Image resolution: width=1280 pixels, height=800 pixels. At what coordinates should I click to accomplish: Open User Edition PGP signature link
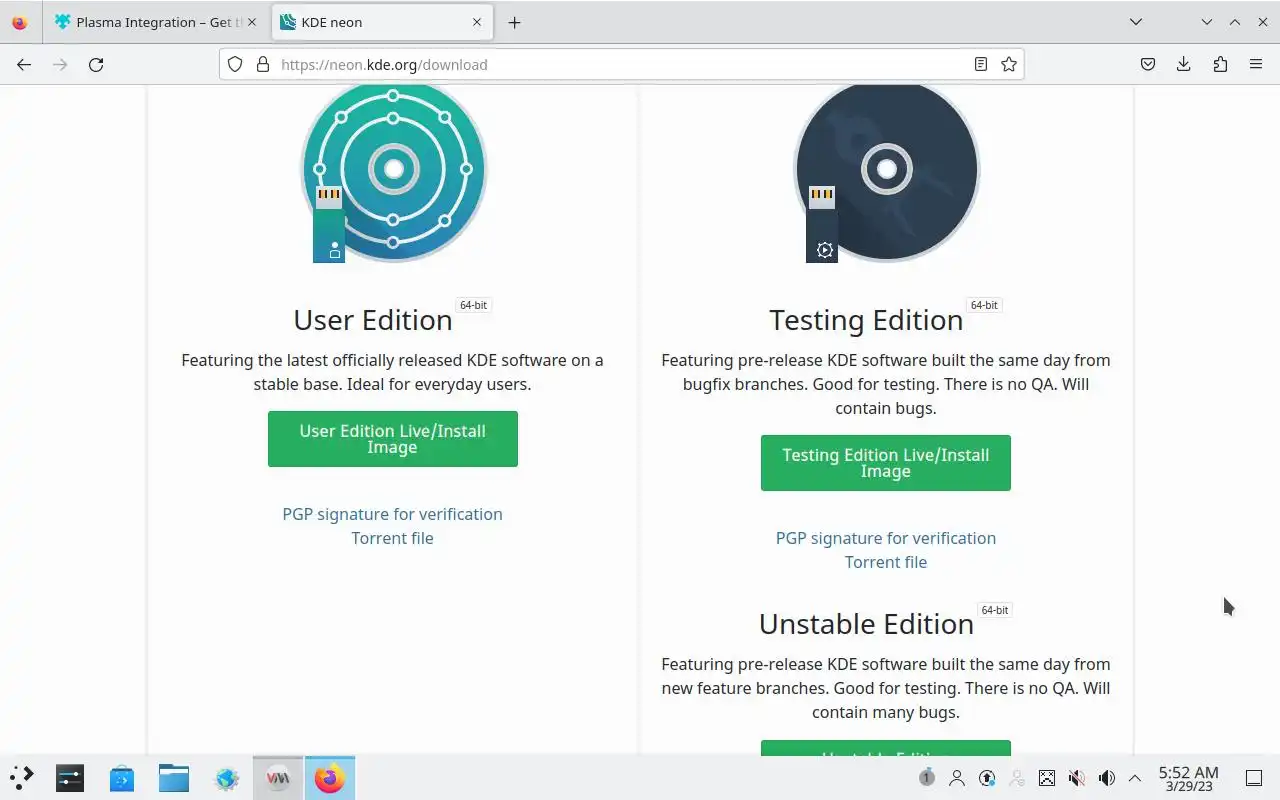tap(393, 514)
